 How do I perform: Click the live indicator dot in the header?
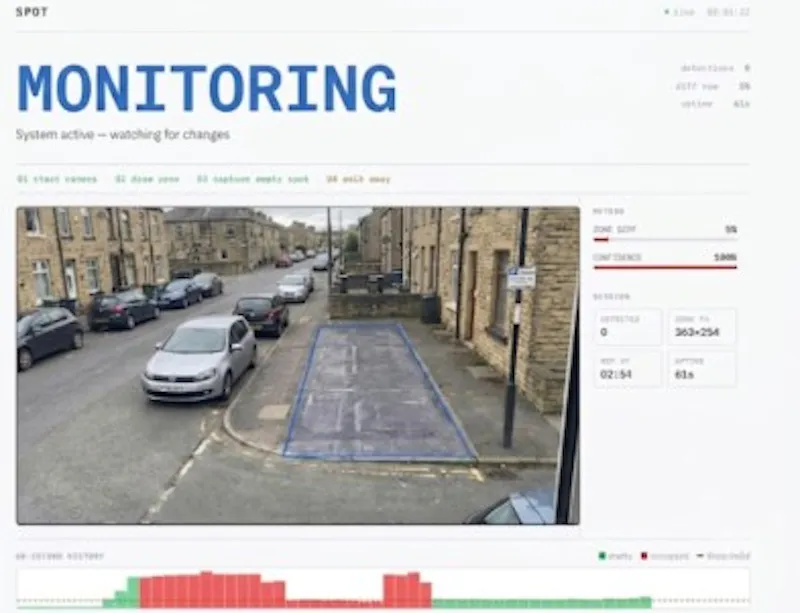click(x=666, y=12)
